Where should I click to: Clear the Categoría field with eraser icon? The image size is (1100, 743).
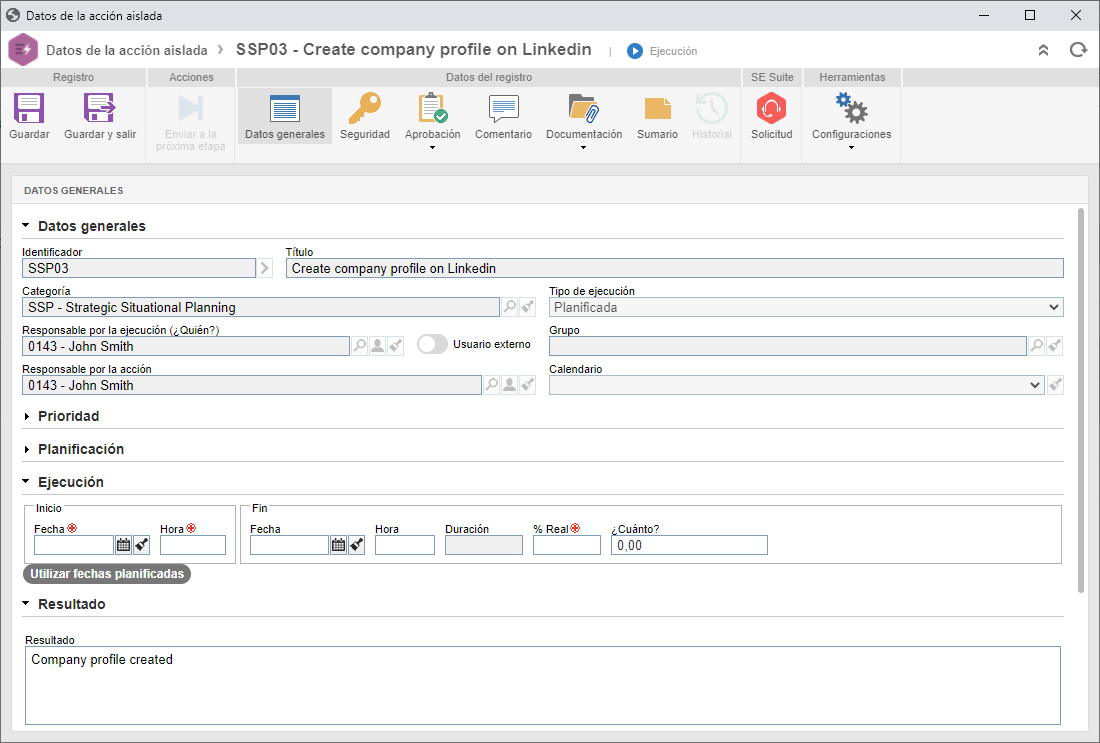point(528,307)
